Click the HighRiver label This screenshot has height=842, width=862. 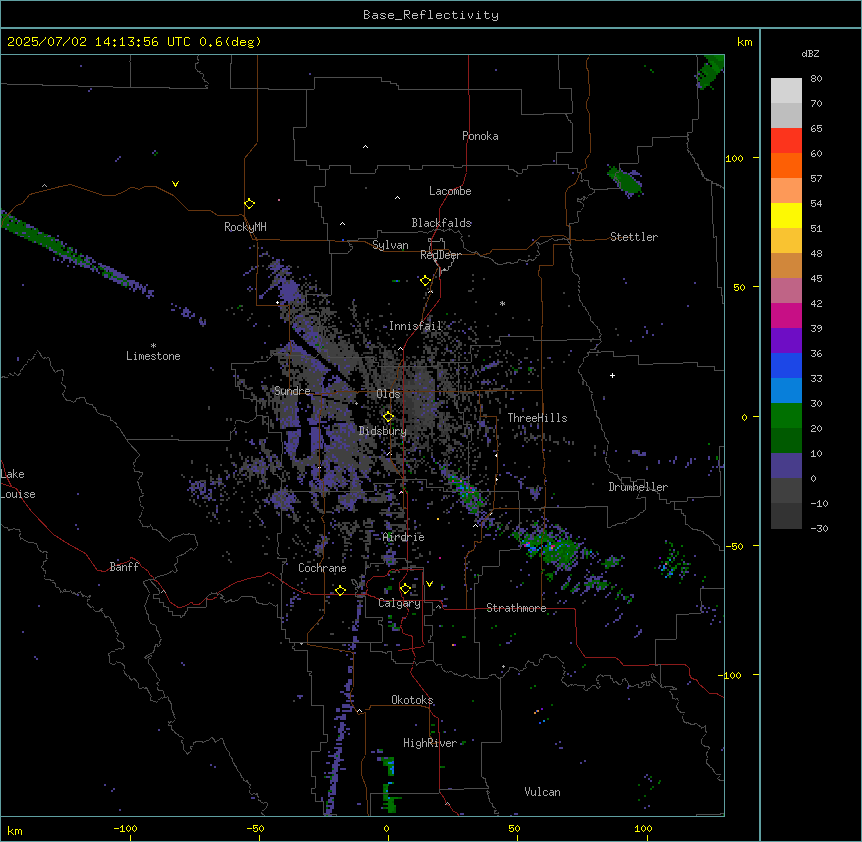430,743
